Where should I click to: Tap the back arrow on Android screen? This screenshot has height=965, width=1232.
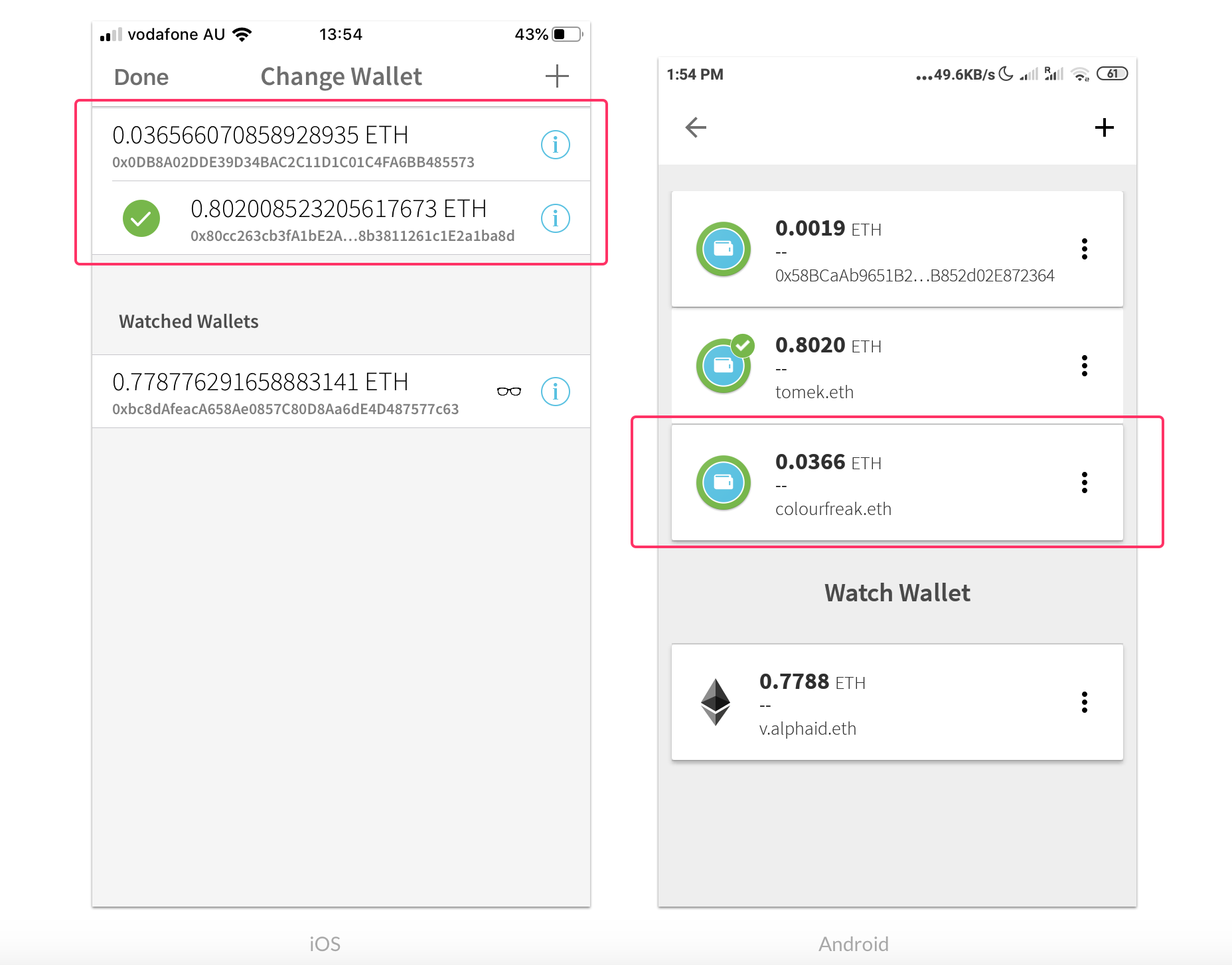pyautogui.click(x=695, y=127)
